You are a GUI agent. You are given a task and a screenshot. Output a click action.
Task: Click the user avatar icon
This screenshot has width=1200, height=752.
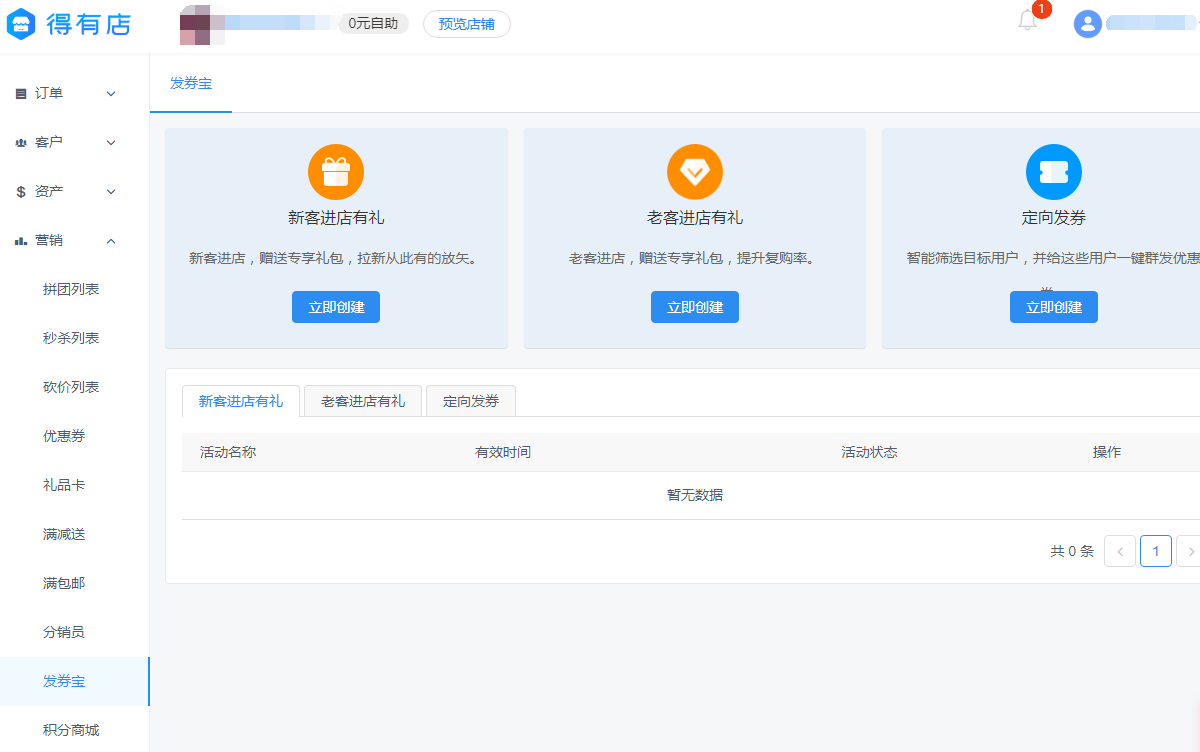pos(1087,24)
